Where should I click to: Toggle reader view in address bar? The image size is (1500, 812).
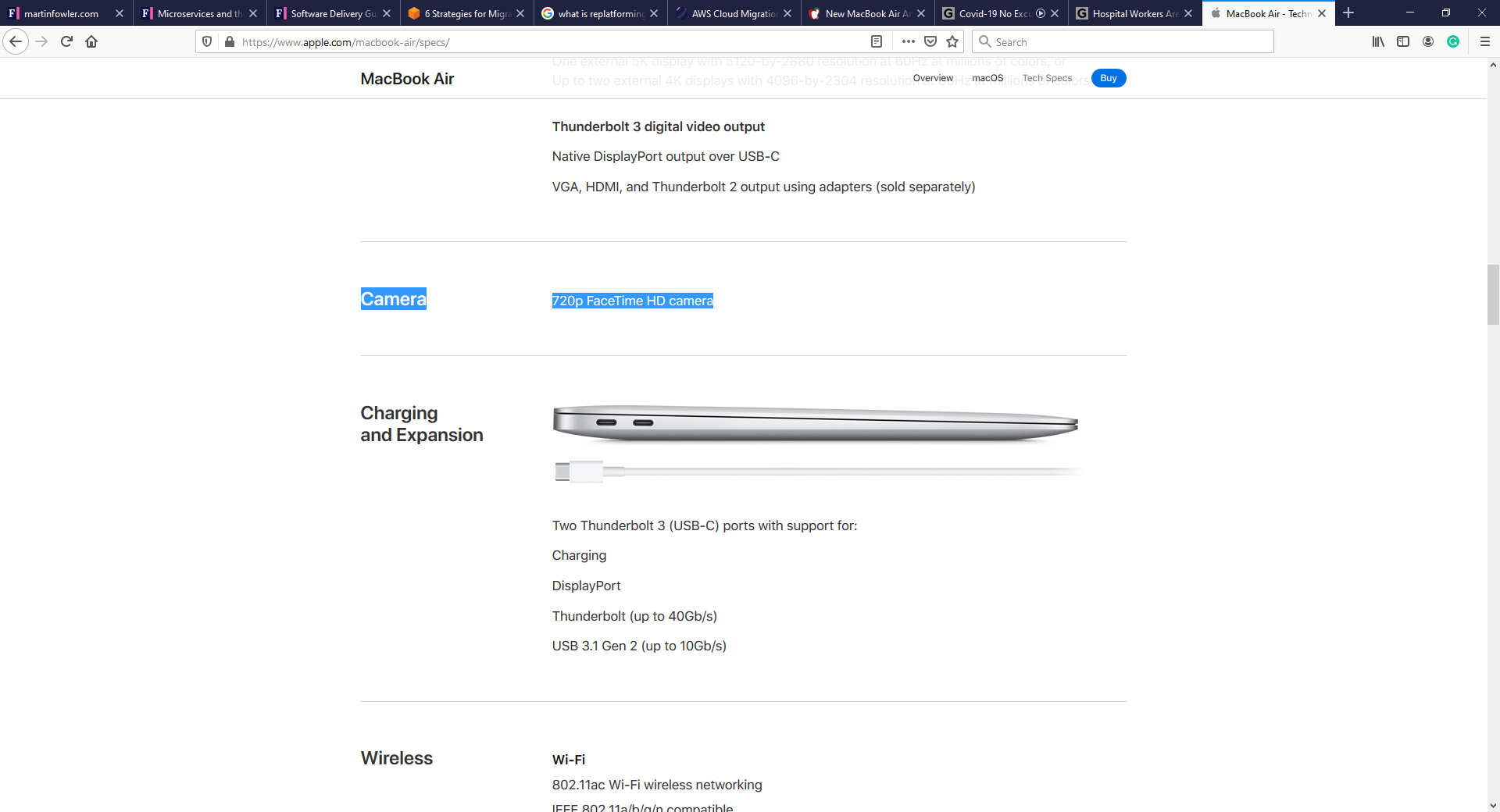[x=877, y=41]
